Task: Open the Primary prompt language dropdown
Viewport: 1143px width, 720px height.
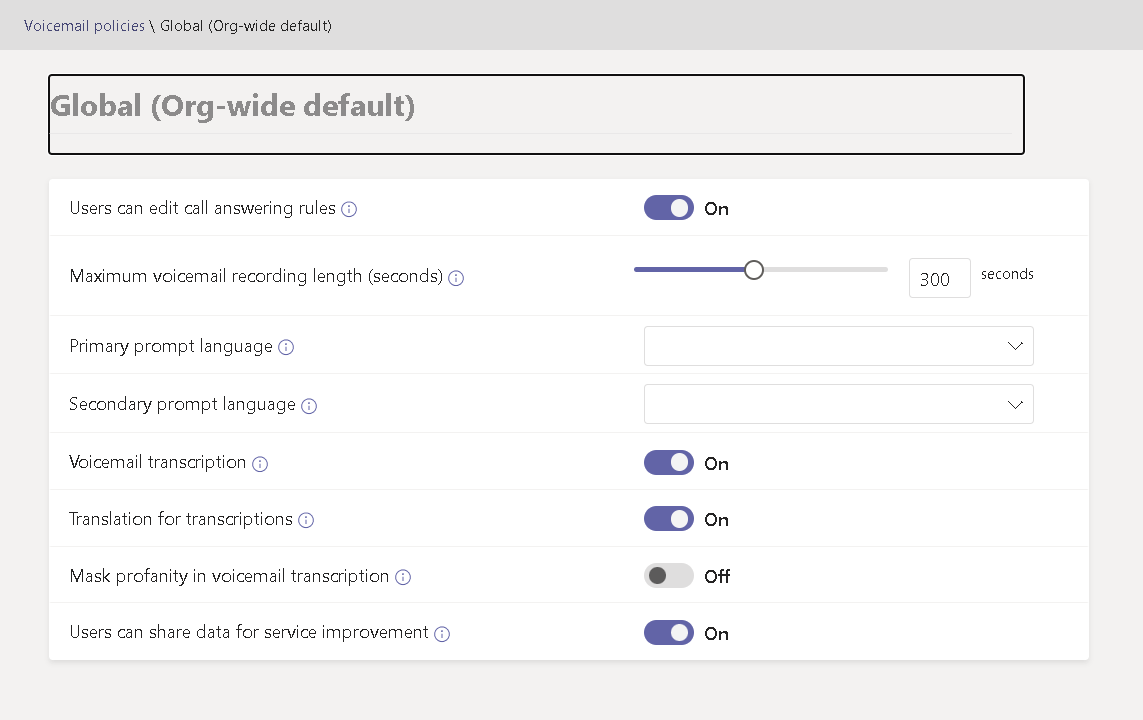Action: pos(838,346)
